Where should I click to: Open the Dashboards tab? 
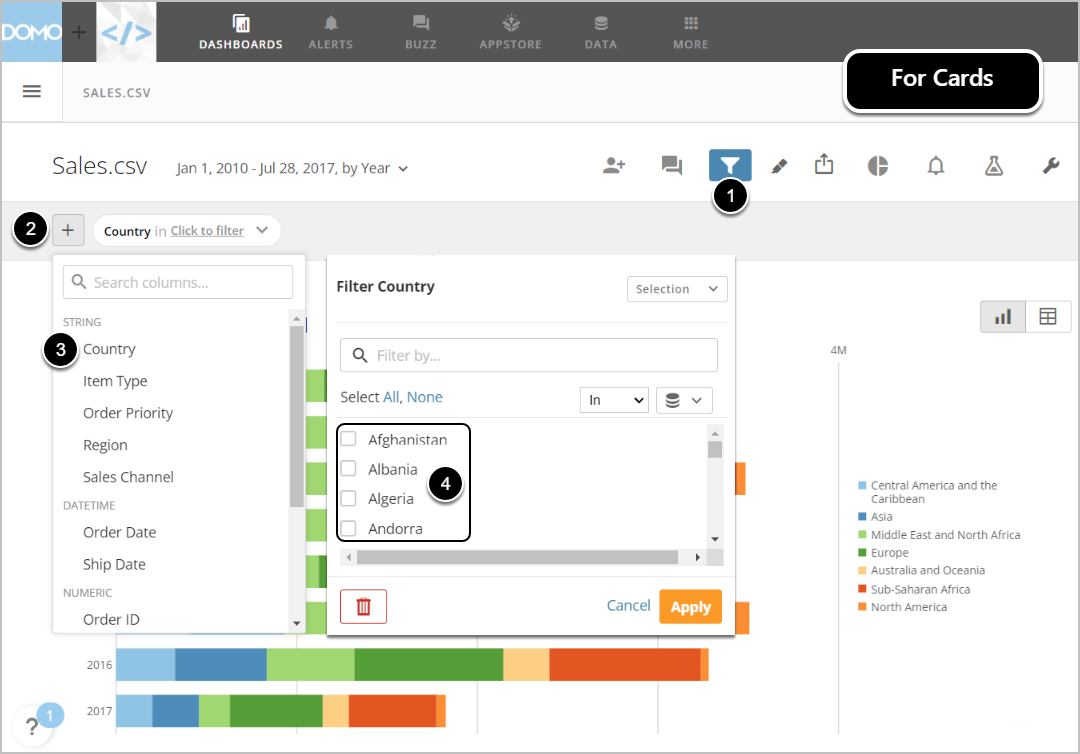point(241,32)
